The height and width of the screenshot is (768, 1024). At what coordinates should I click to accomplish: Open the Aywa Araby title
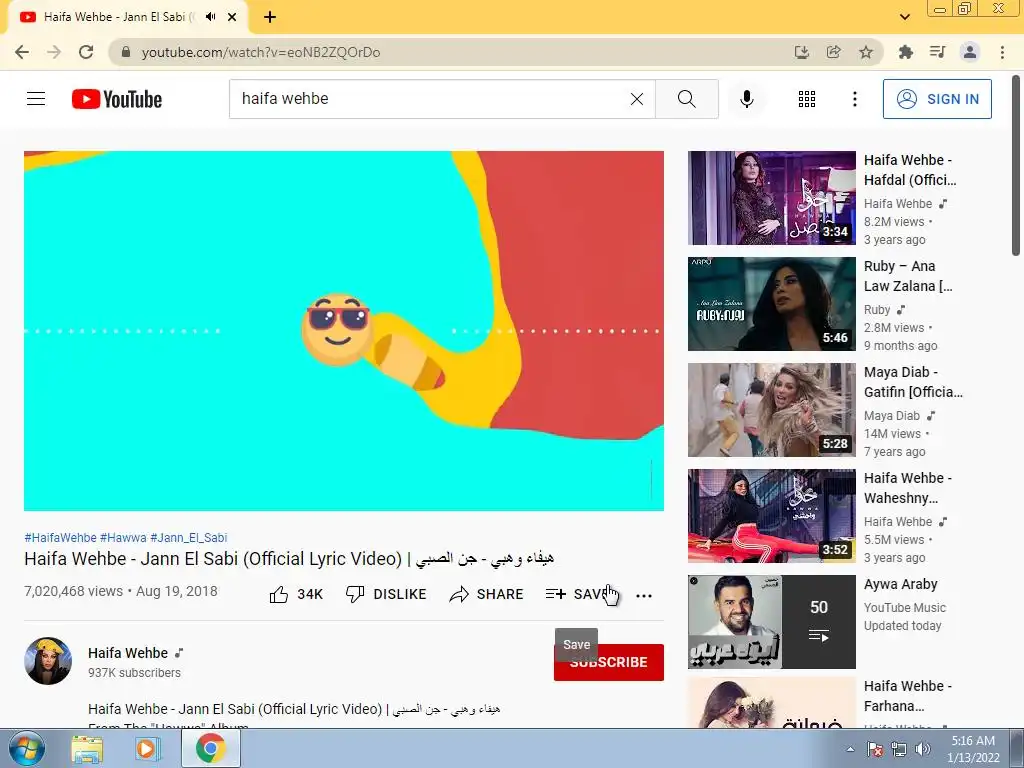pos(901,584)
